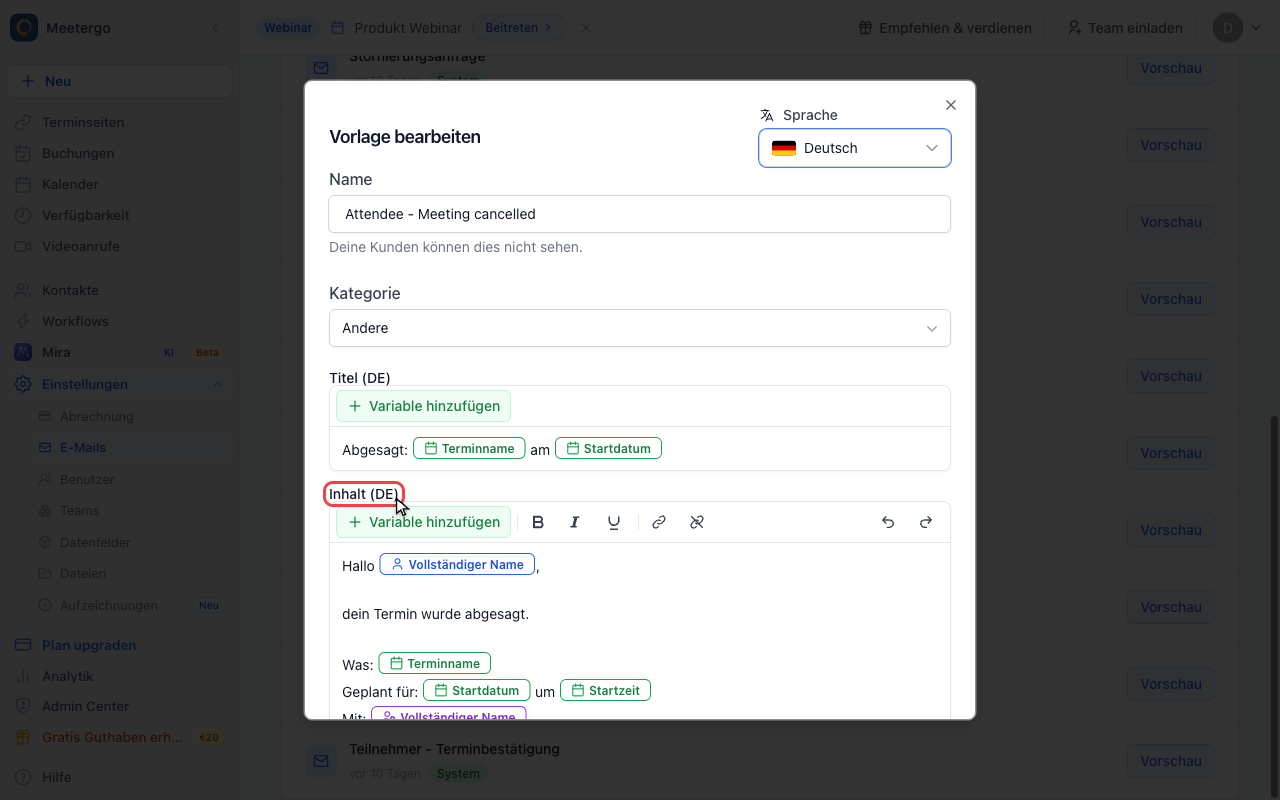Click the Terminname chip after Was:
Viewport: 1280px width, 800px height.
click(x=434, y=664)
